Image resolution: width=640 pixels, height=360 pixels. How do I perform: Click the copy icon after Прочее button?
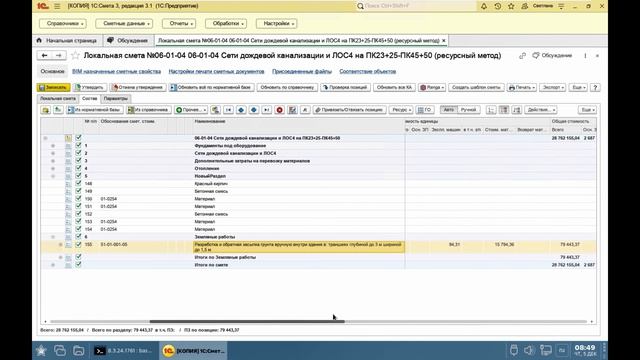coord(216,110)
